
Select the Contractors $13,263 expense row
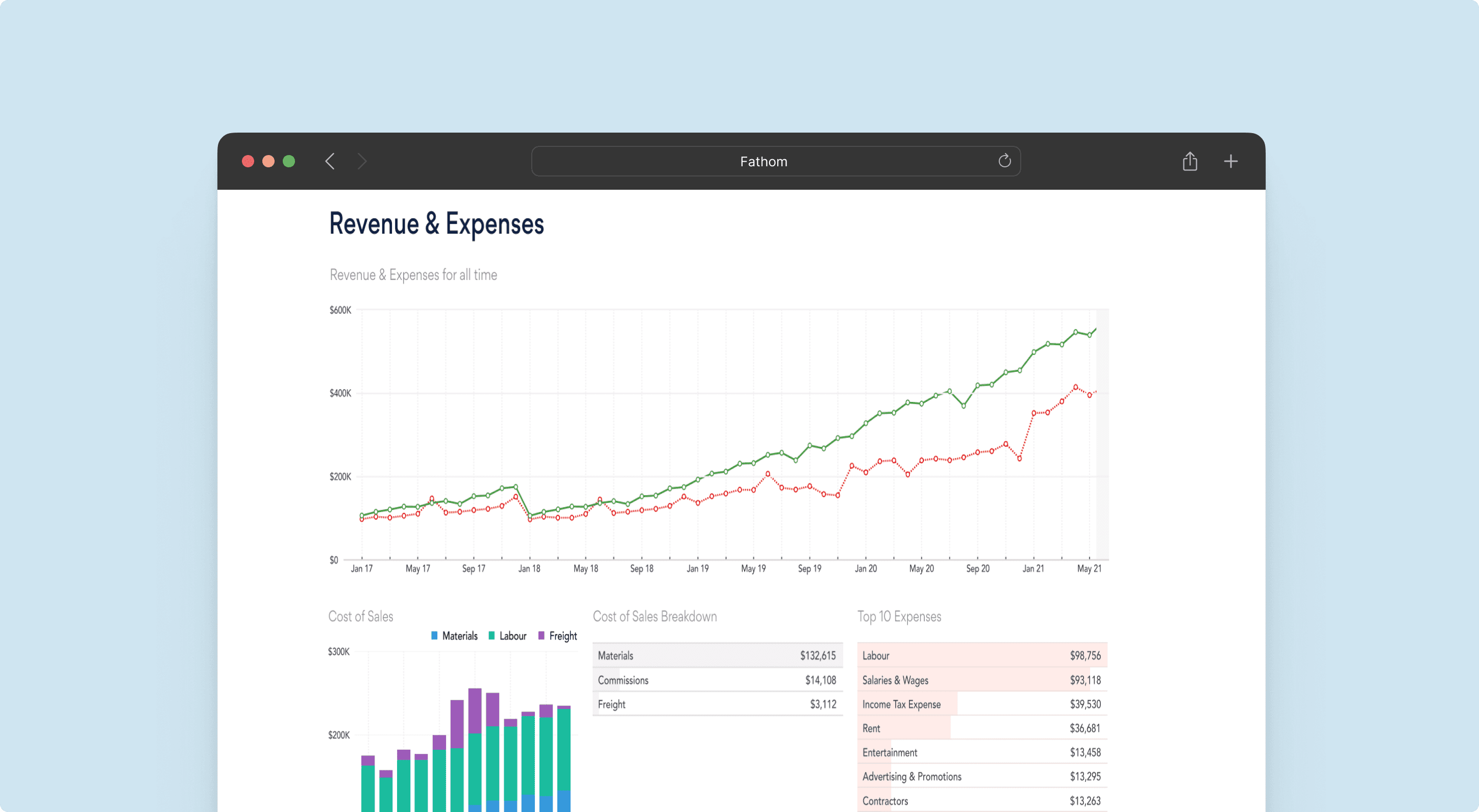click(x=982, y=800)
